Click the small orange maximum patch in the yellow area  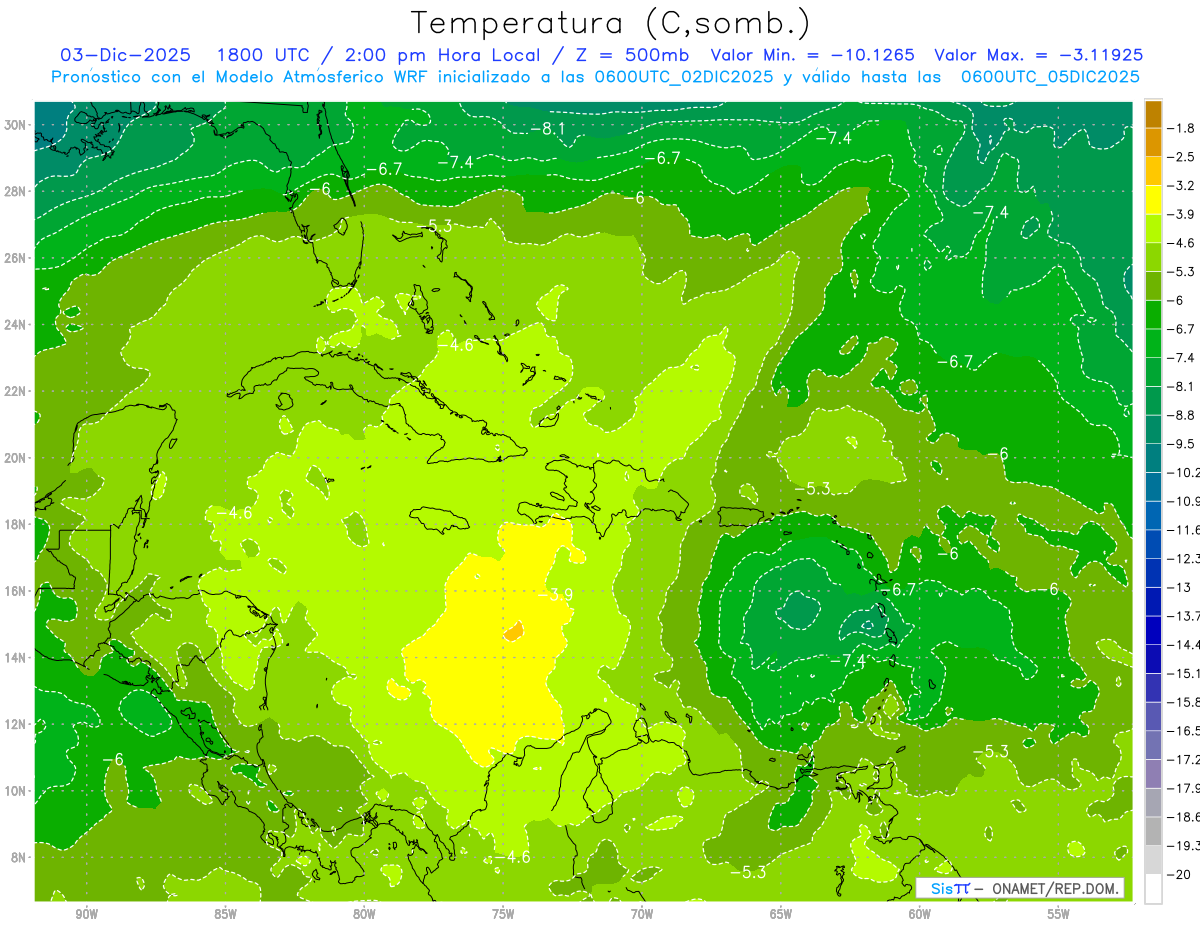(x=514, y=631)
